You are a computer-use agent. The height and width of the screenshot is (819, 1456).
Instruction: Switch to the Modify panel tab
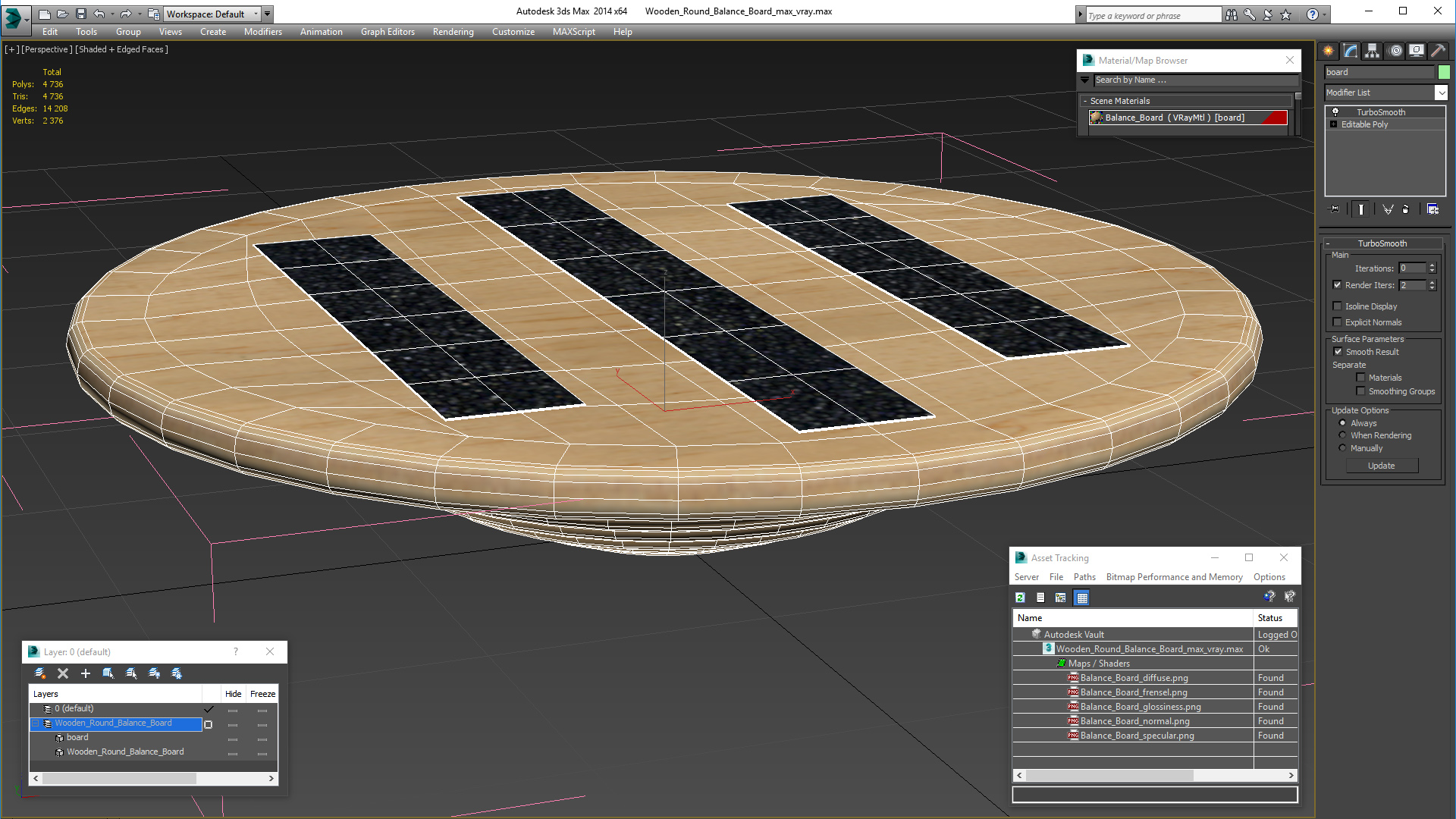coord(1351,51)
